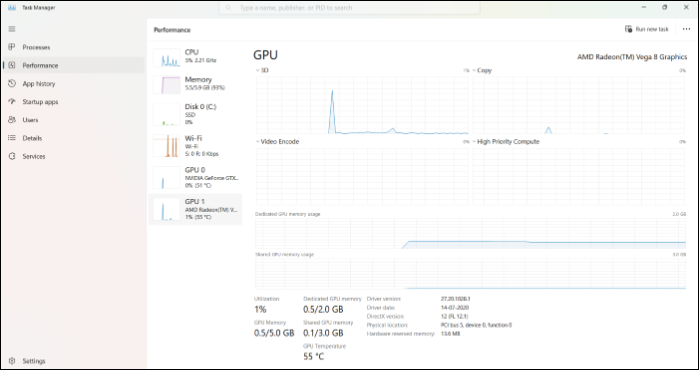
Task: Click the Shared GPU memory 0.1/3.0 GB value
Action: (x=323, y=333)
